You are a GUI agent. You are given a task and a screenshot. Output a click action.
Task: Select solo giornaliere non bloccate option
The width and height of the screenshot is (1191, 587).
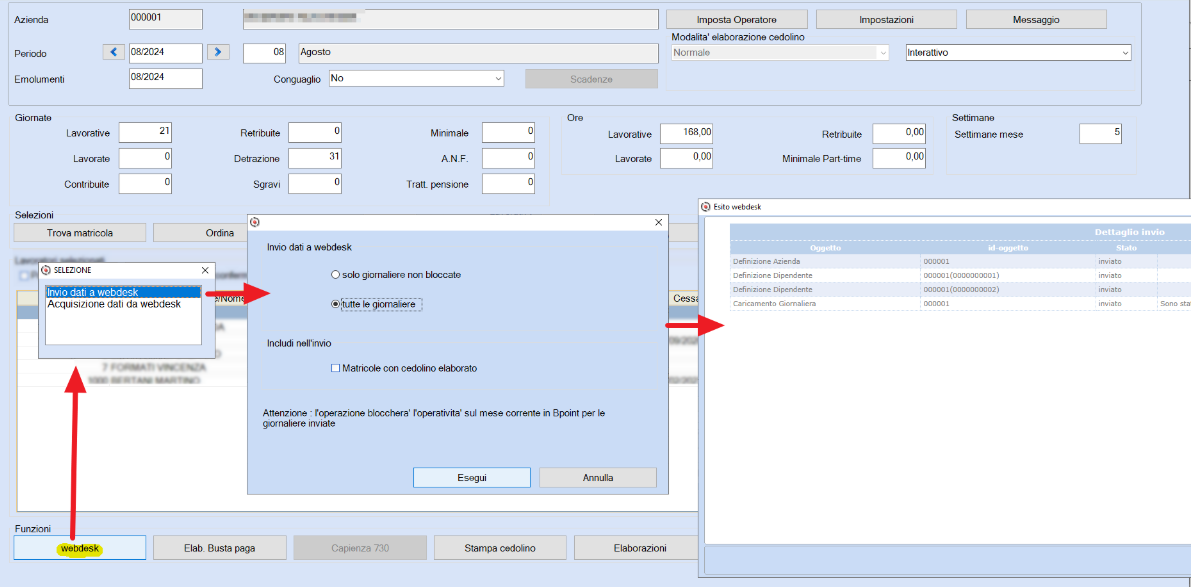396,274
